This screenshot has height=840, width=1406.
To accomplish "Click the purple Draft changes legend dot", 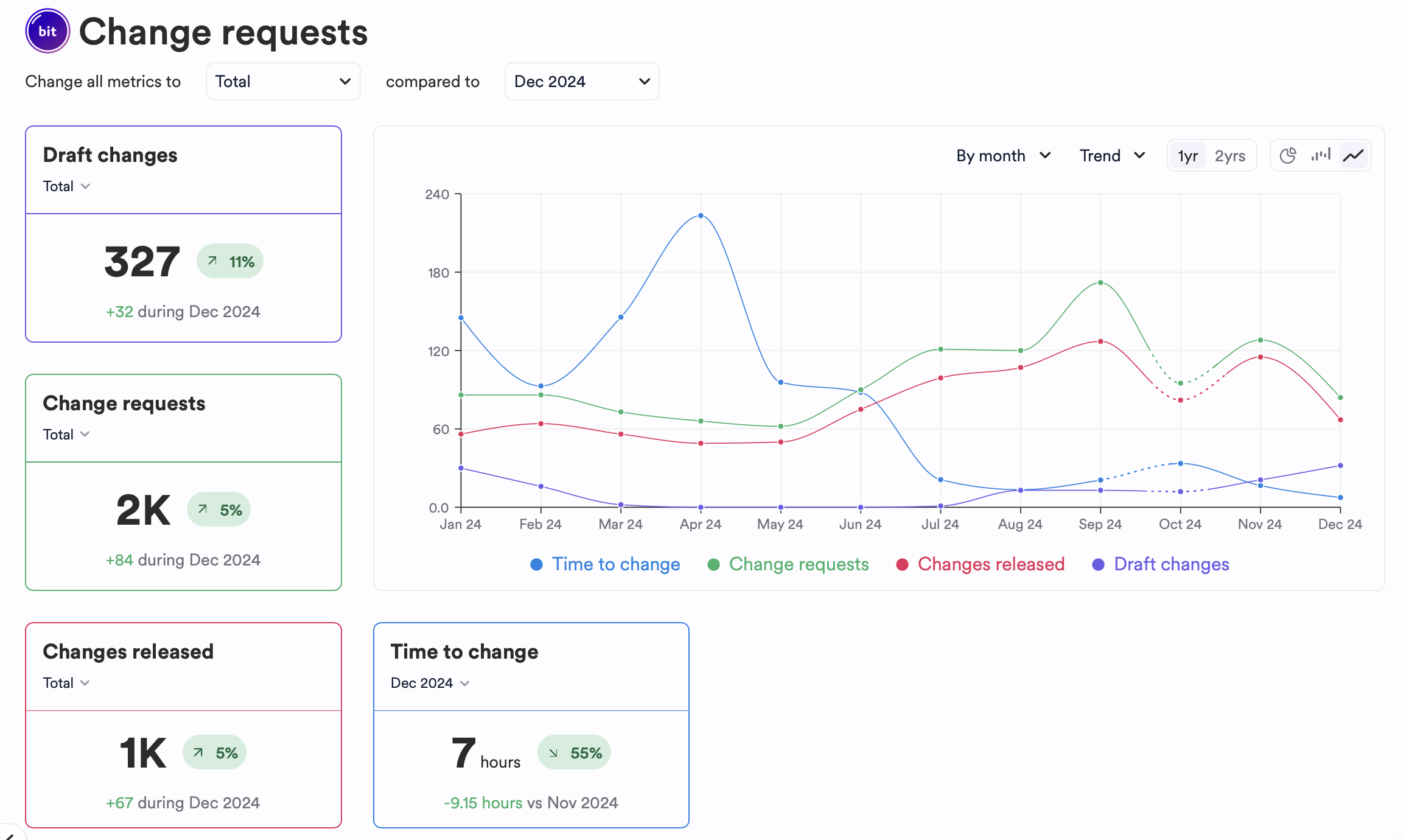I will pyautogui.click(x=1098, y=565).
